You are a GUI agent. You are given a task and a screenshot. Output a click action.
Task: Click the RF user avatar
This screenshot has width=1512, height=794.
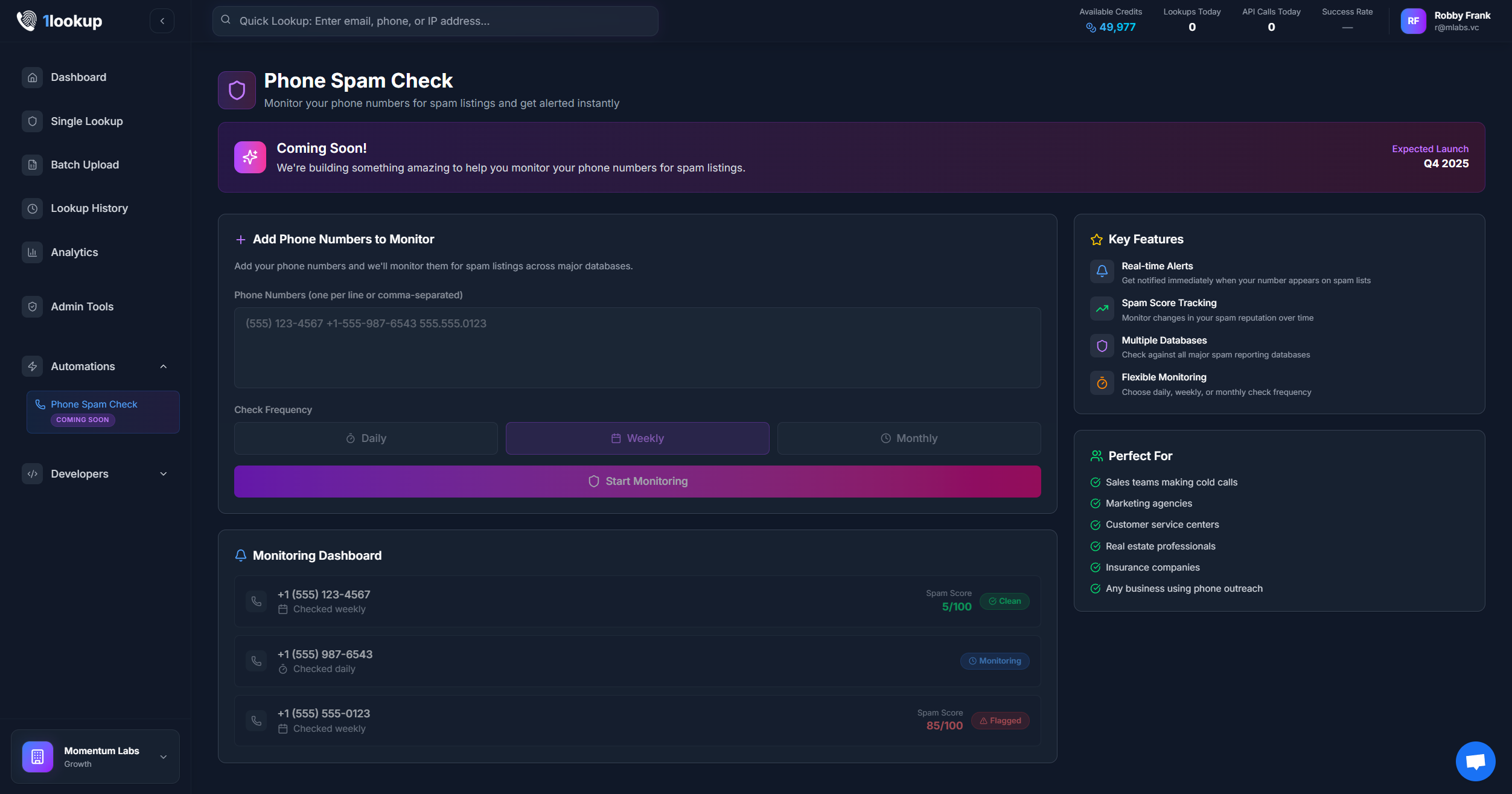1413,21
